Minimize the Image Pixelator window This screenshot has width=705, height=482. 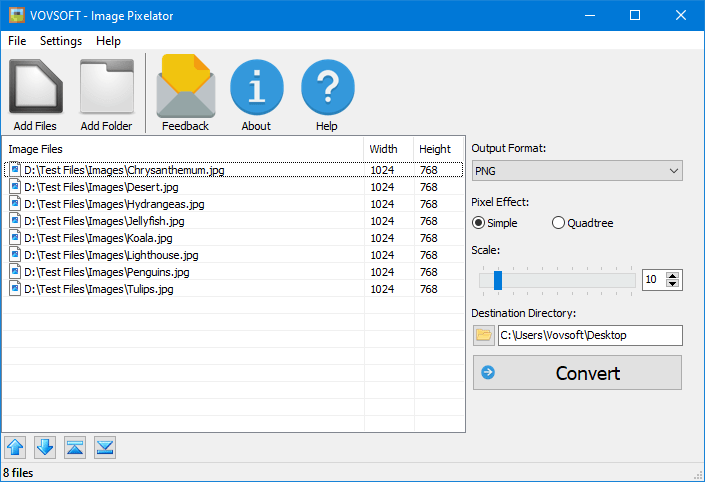(x=590, y=15)
